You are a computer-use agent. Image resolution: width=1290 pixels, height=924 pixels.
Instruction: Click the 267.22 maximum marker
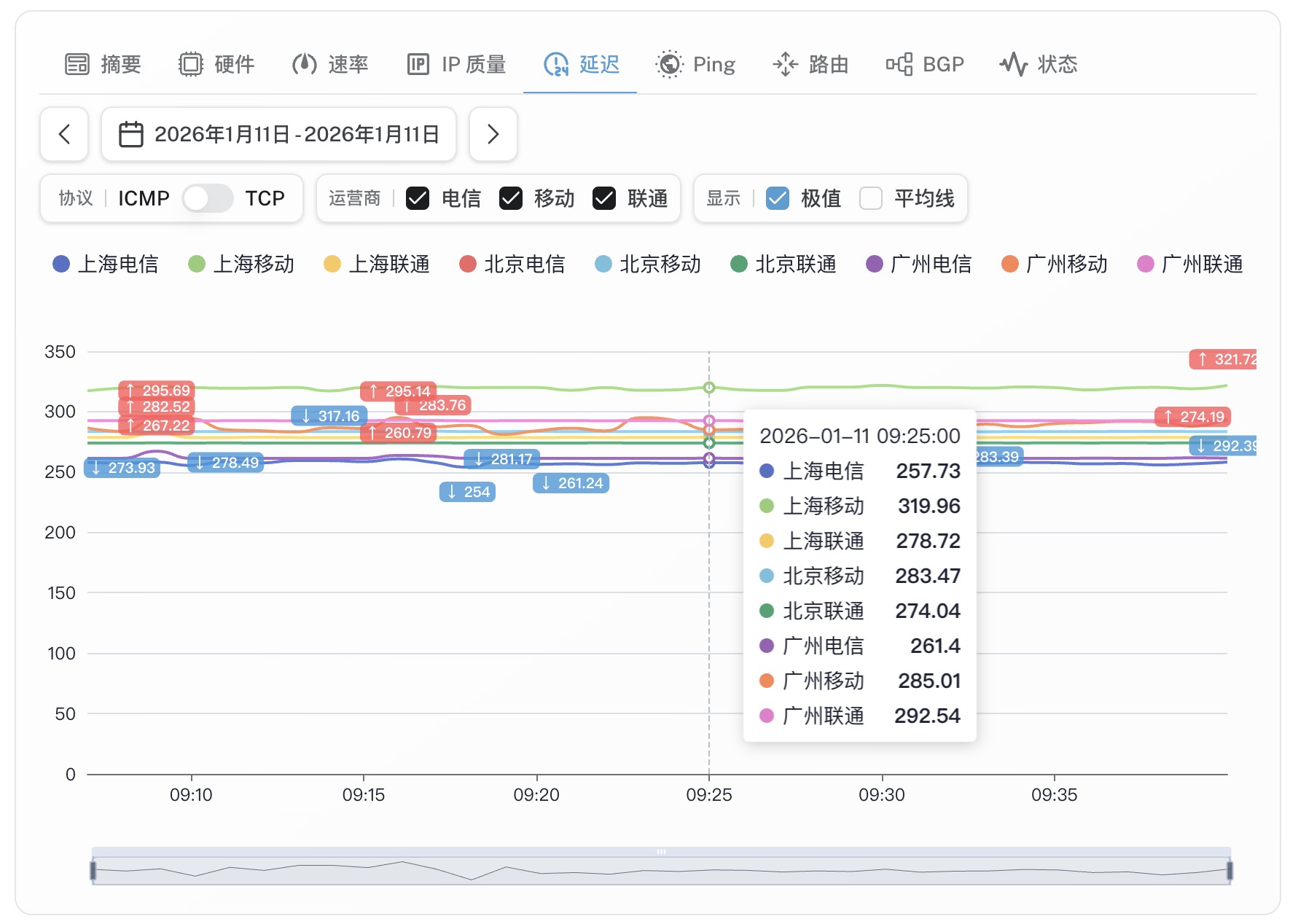pyautogui.click(x=157, y=425)
